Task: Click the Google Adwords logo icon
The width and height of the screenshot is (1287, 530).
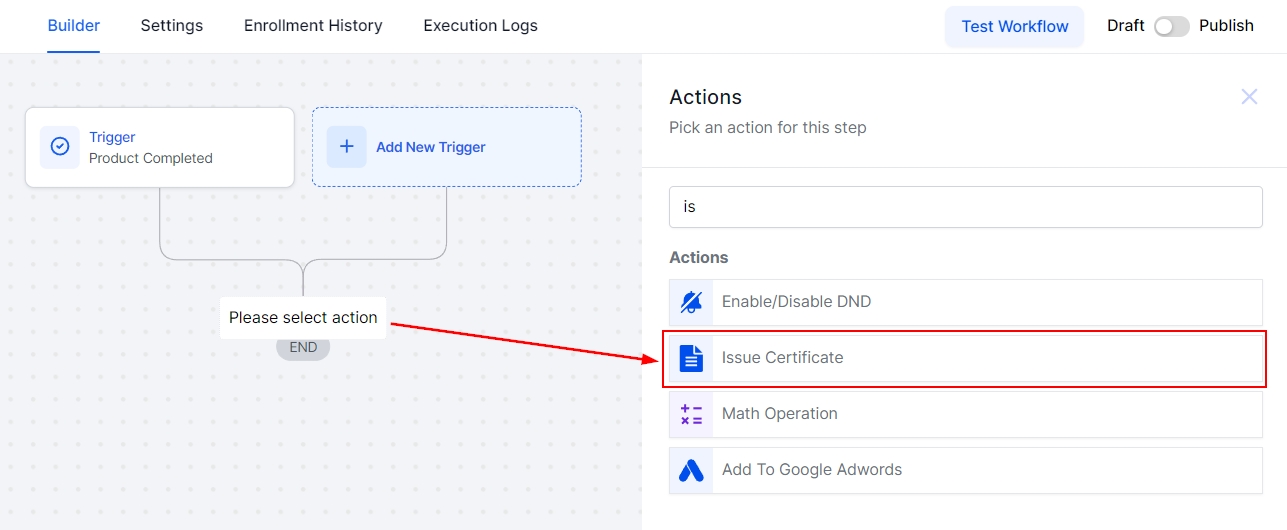Action: click(x=691, y=470)
